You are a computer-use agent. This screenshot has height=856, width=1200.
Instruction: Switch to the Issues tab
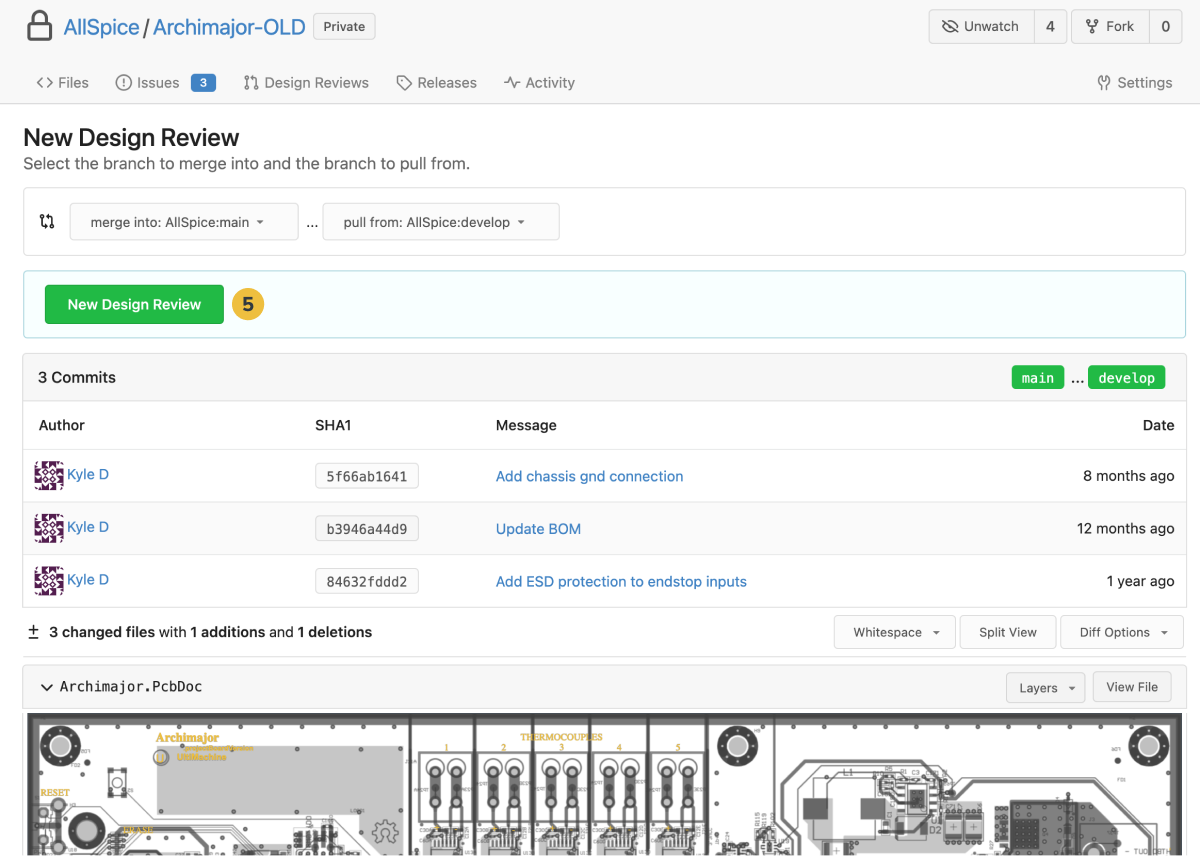[165, 83]
